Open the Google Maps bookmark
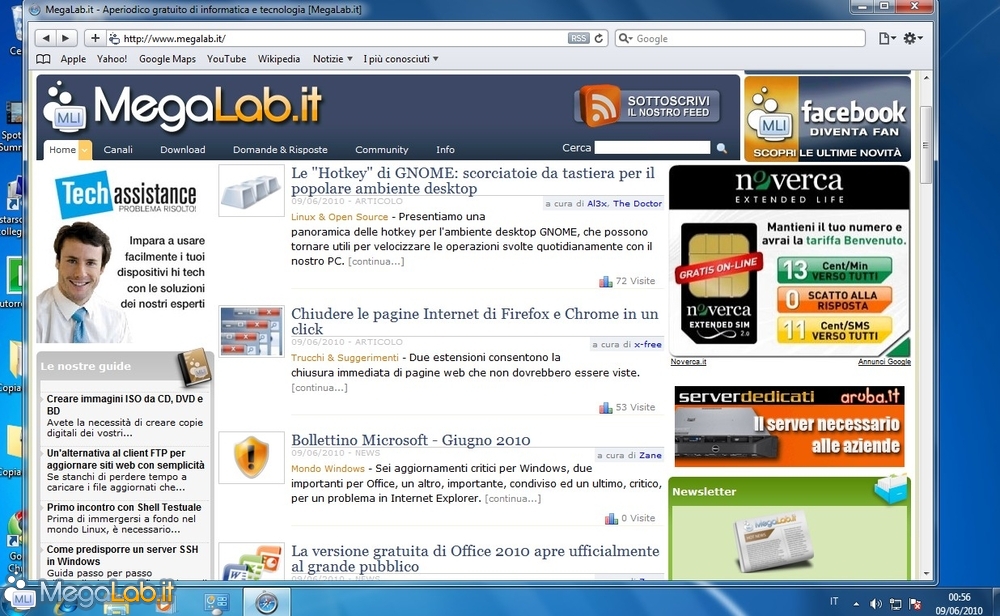Screen dimensions: 1000x616 pyautogui.click(x=167, y=59)
